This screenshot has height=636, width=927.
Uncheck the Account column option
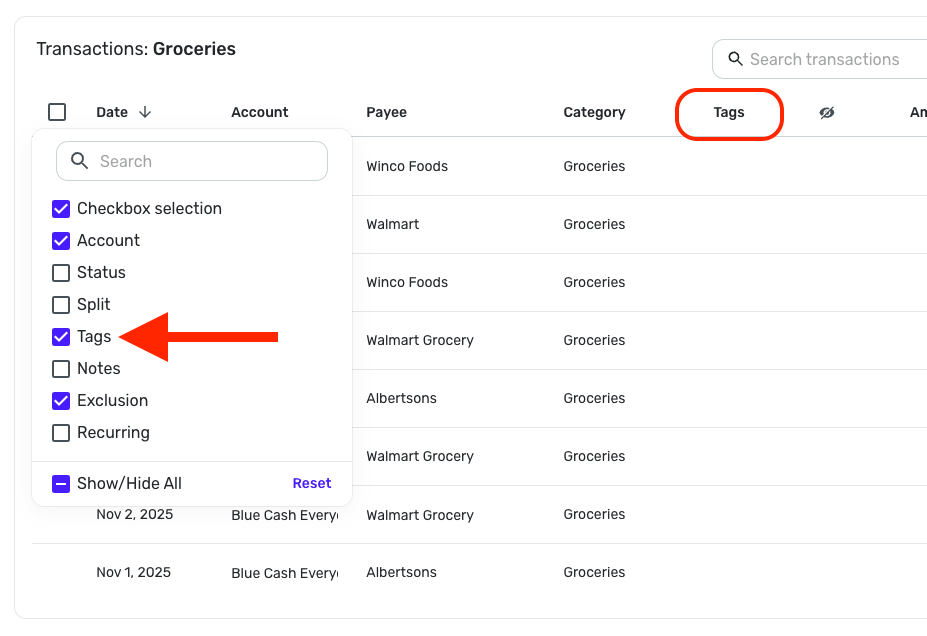[x=61, y=241]
